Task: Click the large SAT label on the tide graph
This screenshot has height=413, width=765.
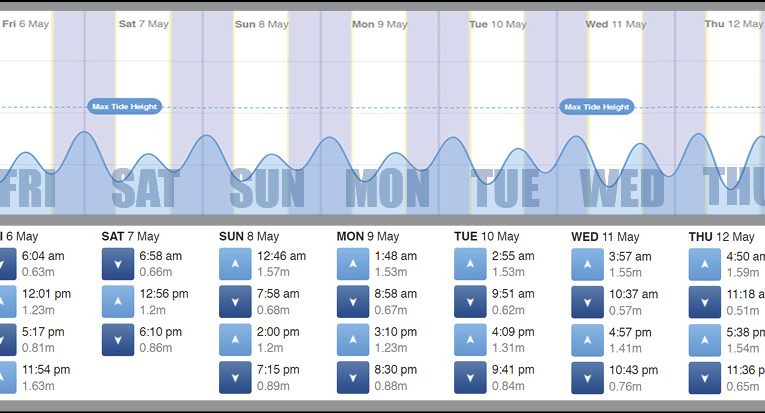Action: [x=146, y=189]
